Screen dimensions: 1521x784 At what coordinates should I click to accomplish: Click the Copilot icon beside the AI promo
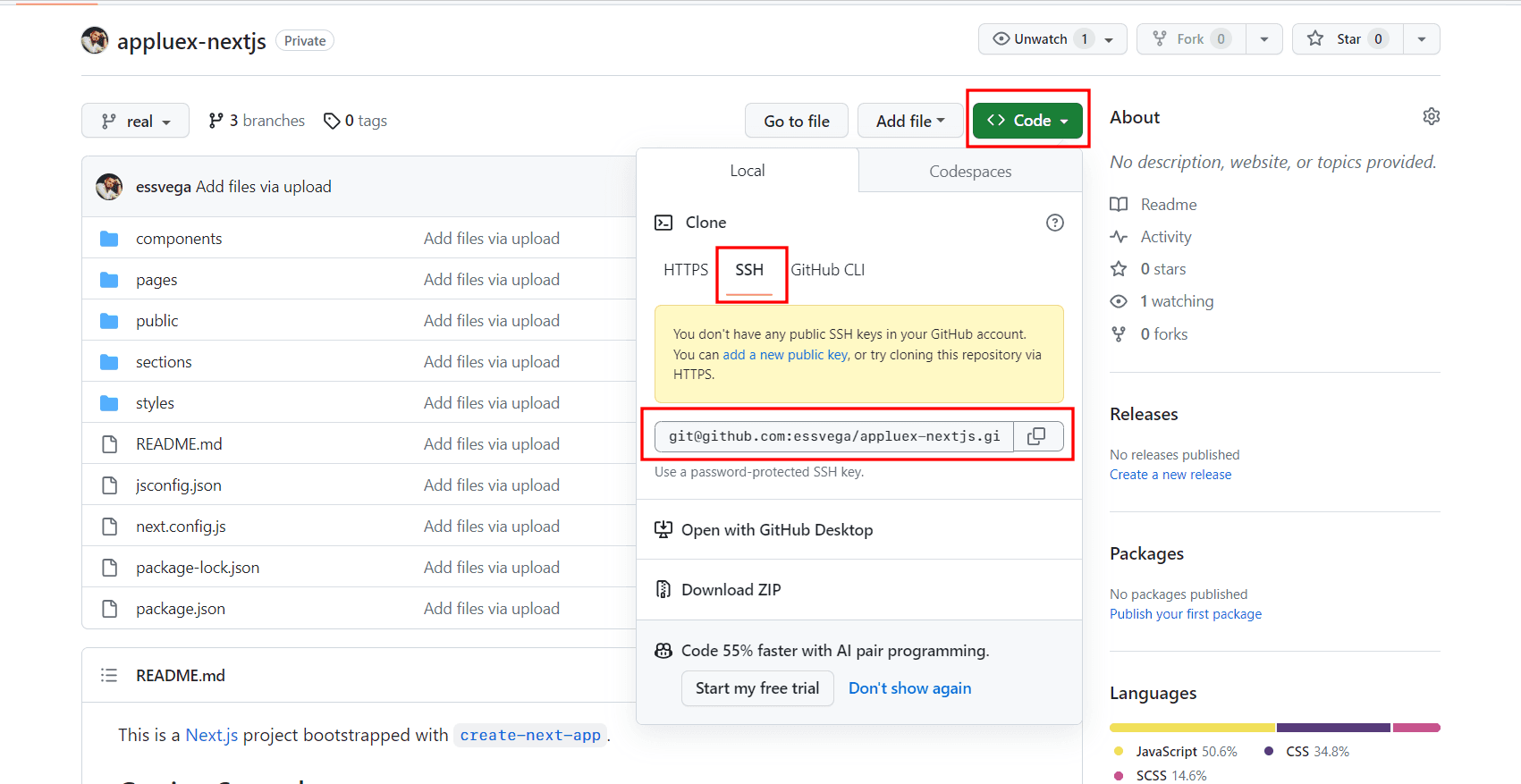663,651
